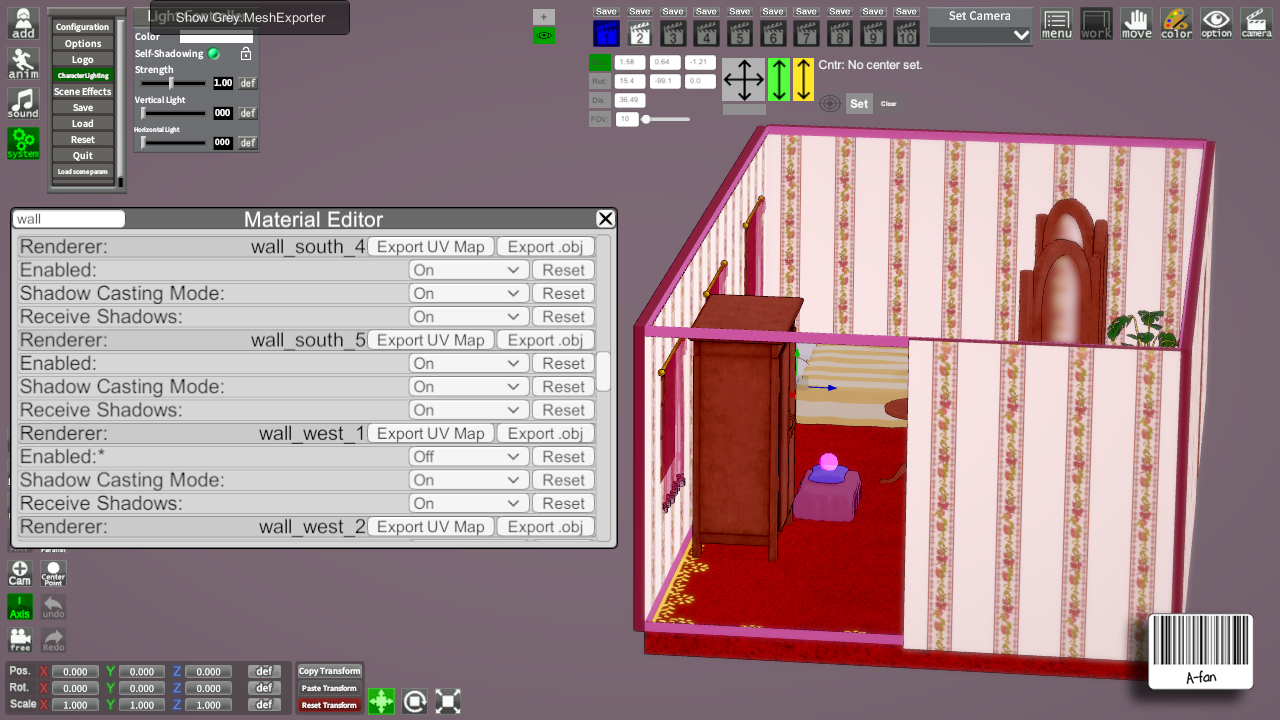Select the rotate gizmo tool
This screenshot has height=720, width=1280.
(x=415, y=701)
